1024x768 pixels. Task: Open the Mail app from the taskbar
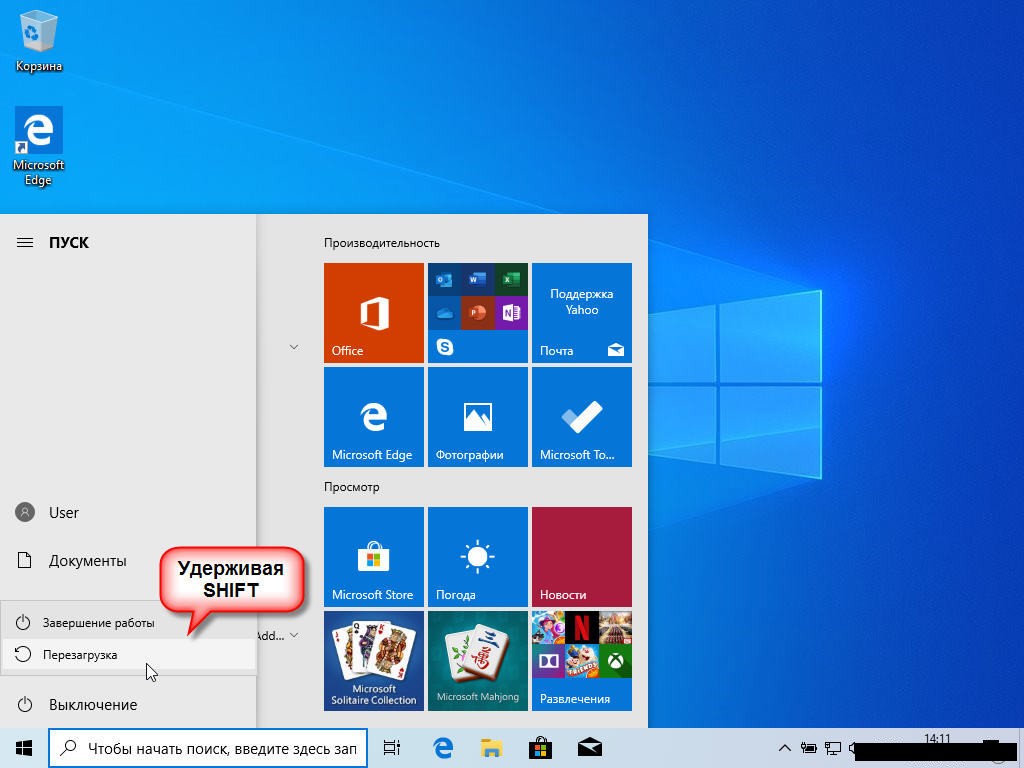[590, 748]
